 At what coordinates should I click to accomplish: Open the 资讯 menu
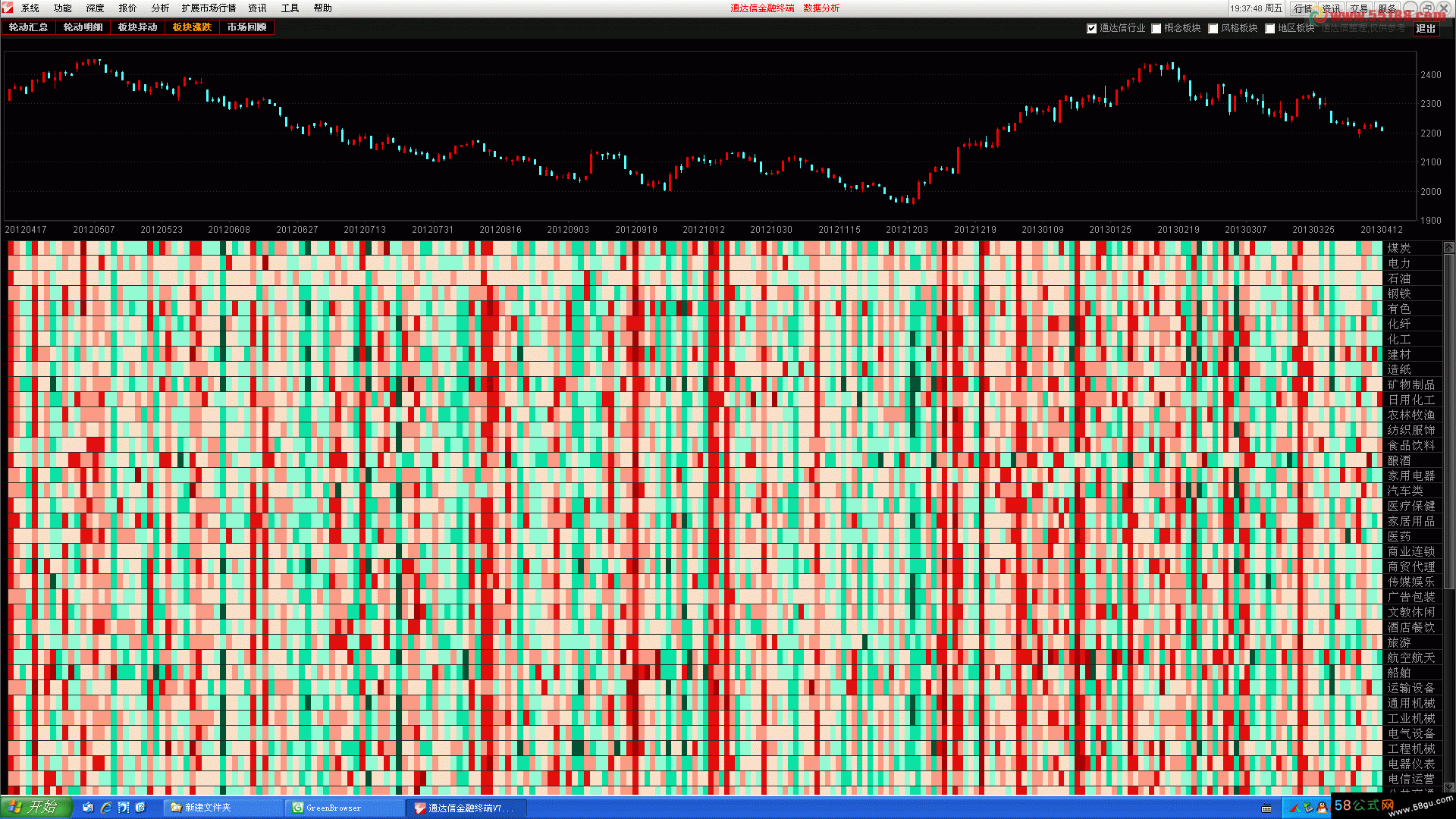[x=258, y=8]
